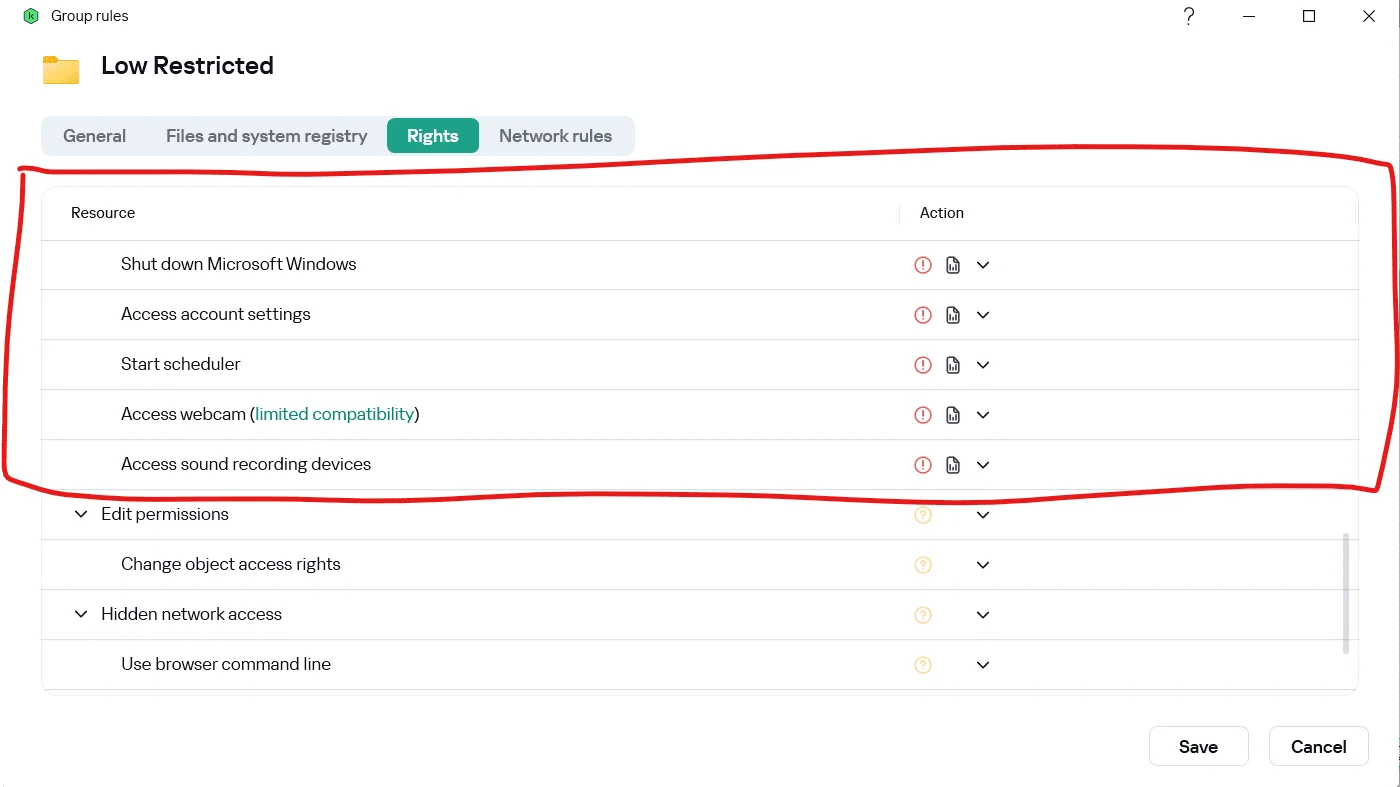
Task: Open the limited compatibility link
Action: click(x=335, y=414)
